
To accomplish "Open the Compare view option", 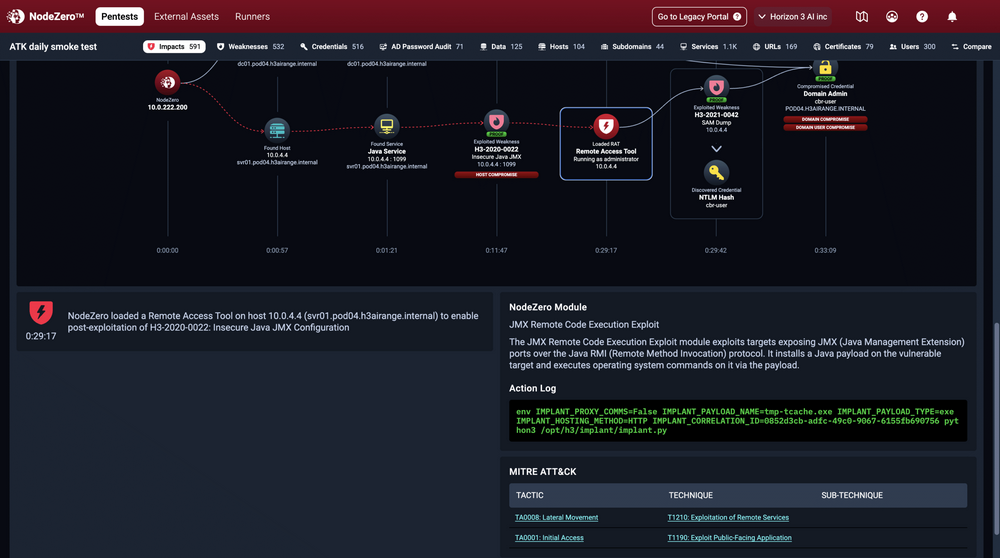I will (971, 47).
